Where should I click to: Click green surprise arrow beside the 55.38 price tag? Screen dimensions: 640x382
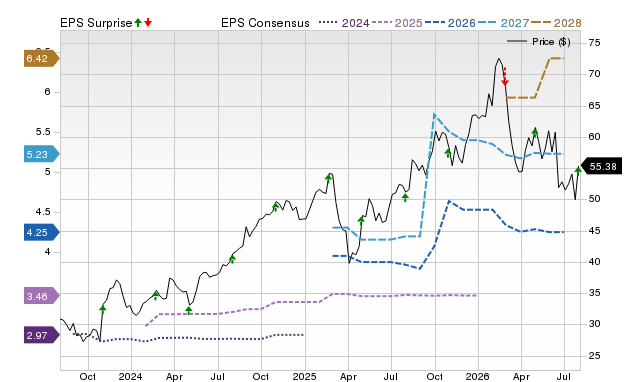click(578, 170)
